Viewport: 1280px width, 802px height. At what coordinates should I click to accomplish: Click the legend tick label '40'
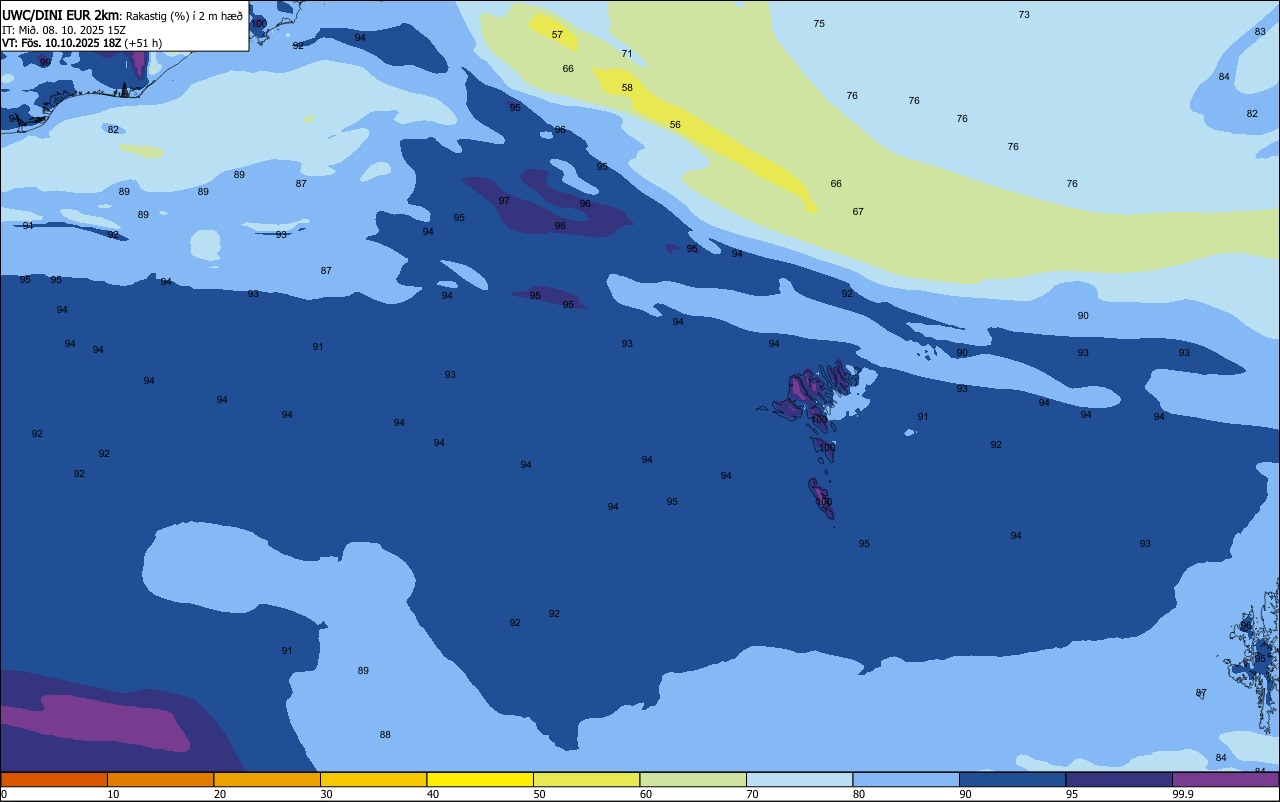433,794
